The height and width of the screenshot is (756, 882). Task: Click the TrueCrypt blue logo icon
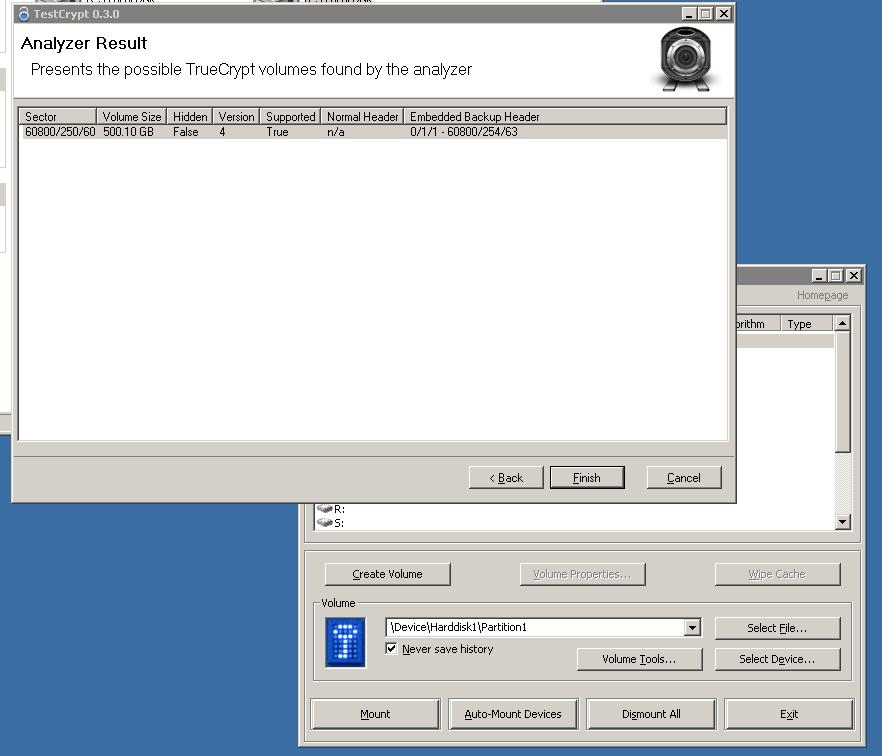(345, 642)
